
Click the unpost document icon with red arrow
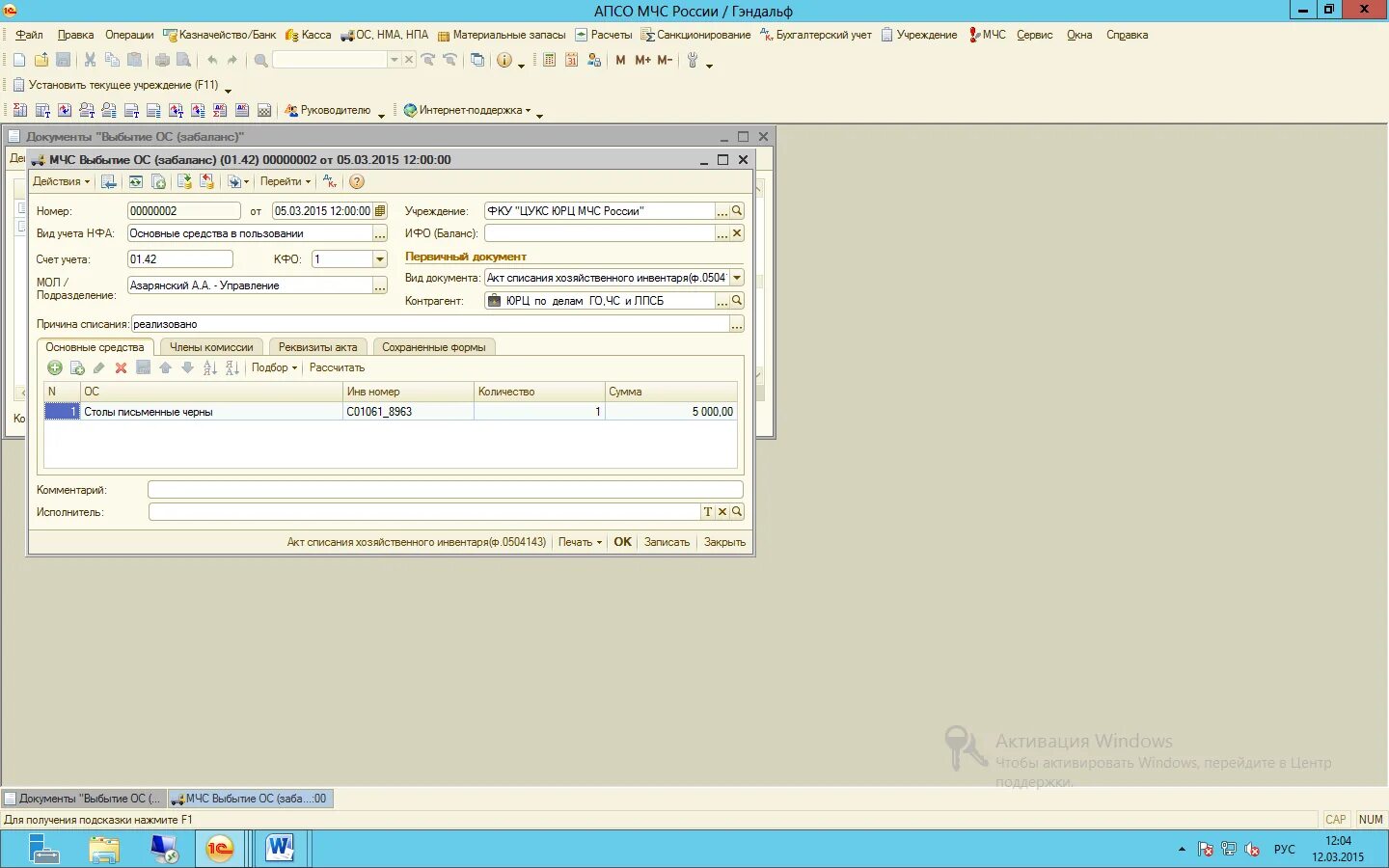coord(206,181)
